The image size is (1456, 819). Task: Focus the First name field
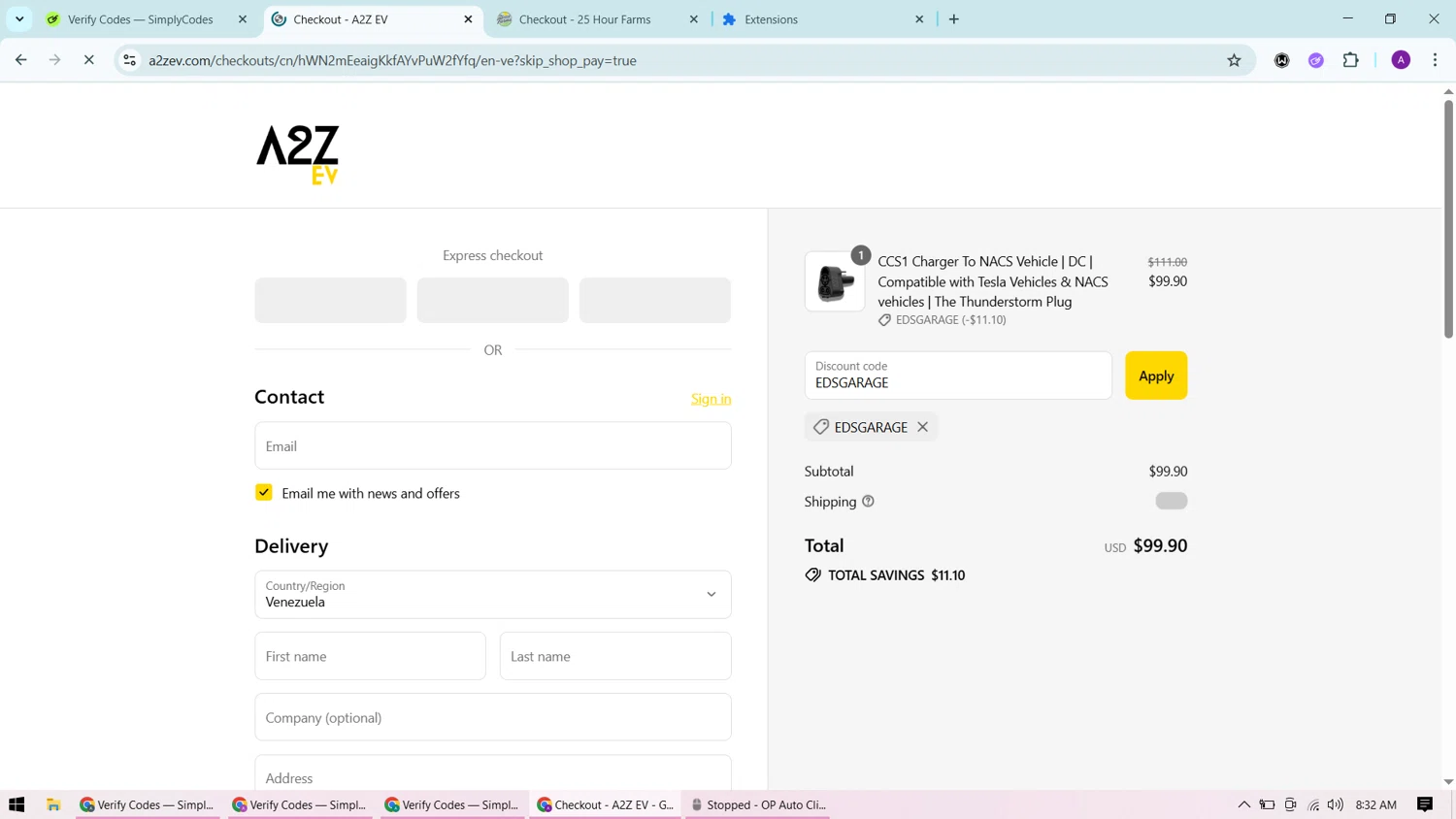click(370, 656)
